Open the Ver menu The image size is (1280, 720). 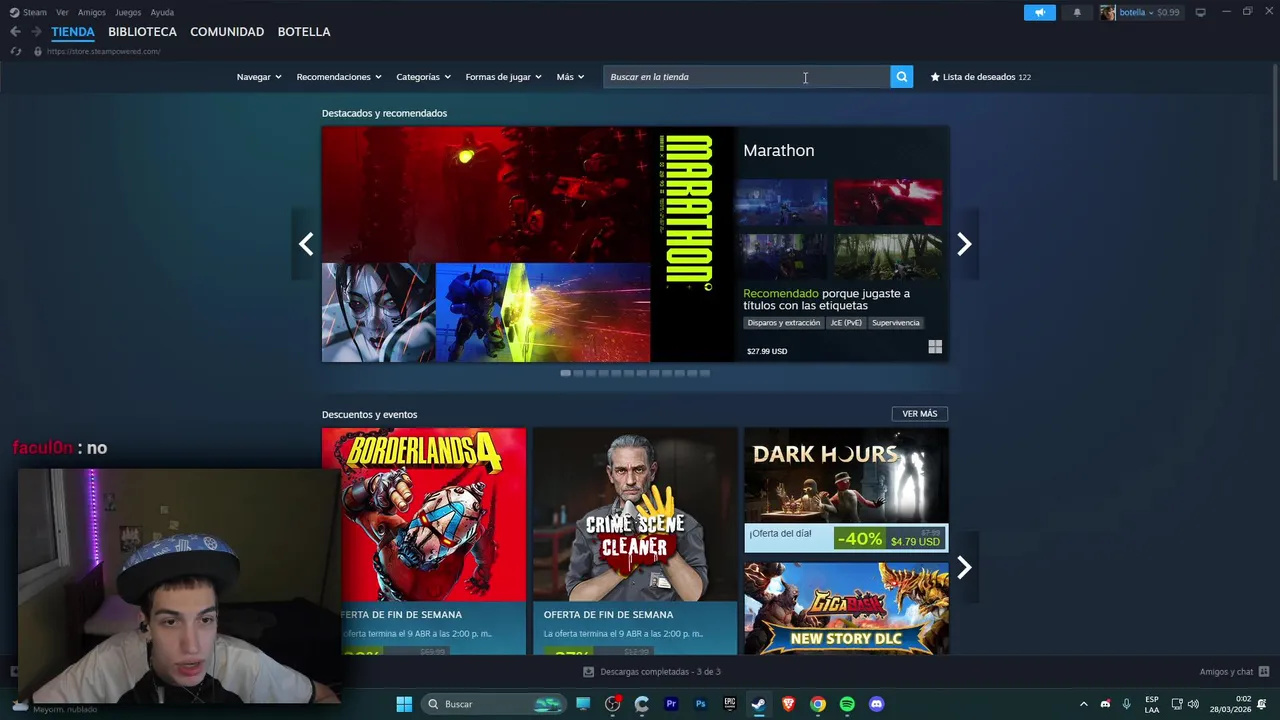(x=62, y=12)
